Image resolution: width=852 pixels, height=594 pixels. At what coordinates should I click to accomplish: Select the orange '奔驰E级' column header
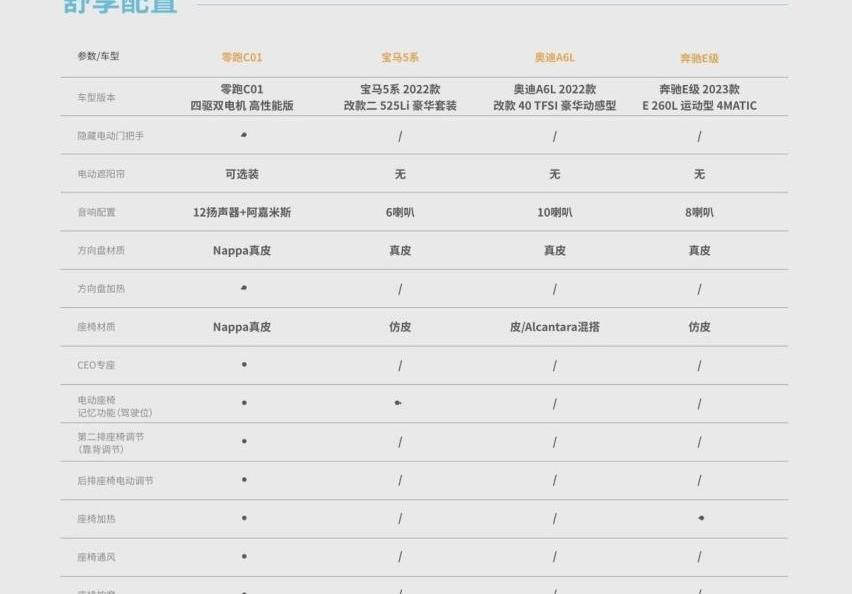click(699, 58)
